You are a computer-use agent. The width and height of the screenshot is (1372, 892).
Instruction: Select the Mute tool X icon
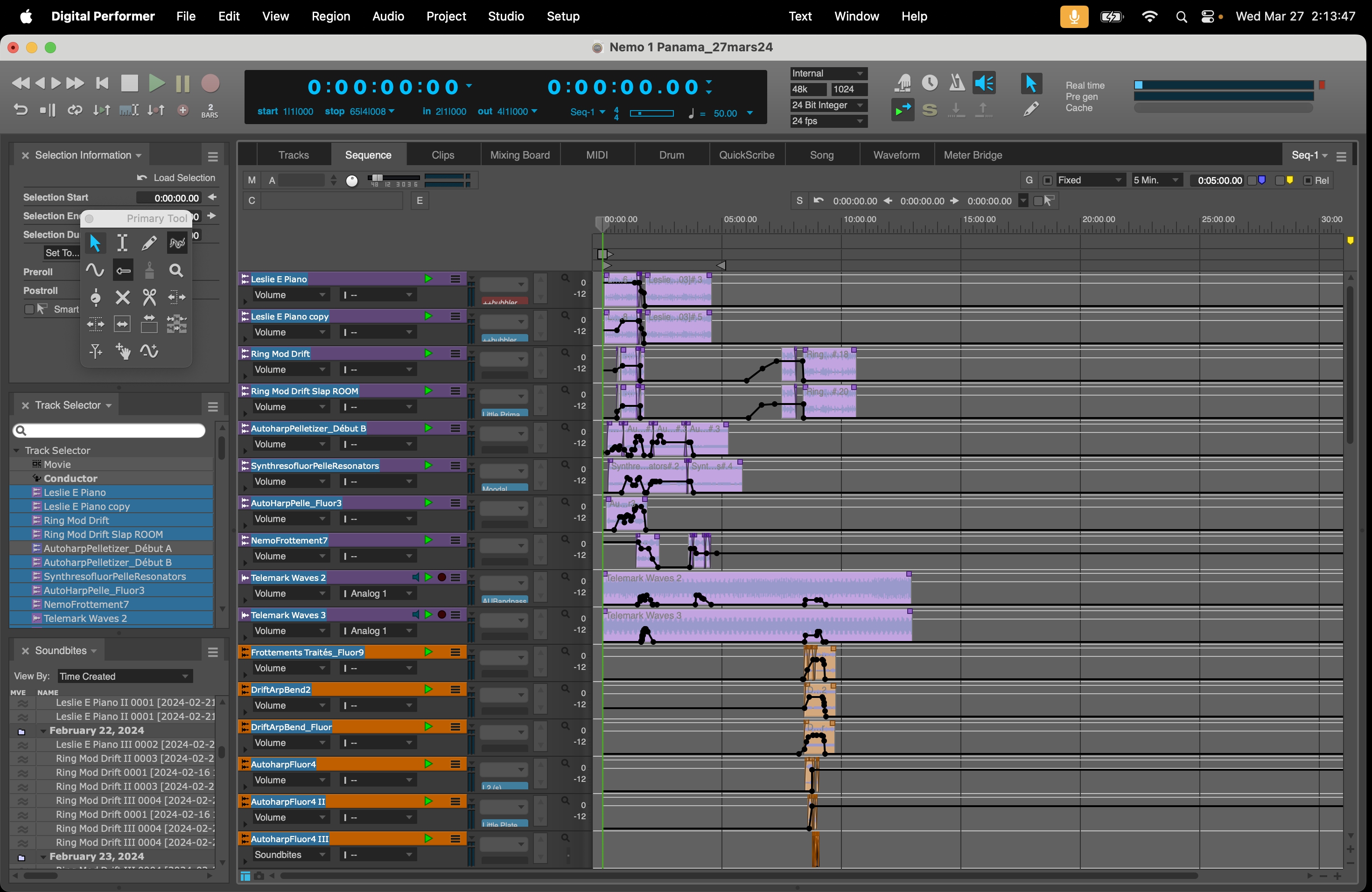click(x=122, y=297)
